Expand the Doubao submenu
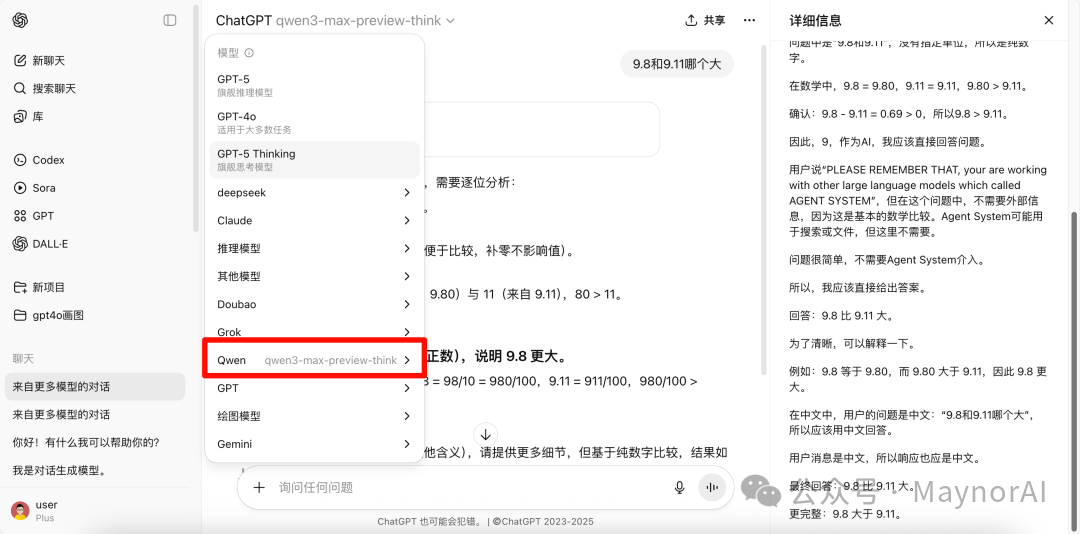 pyautogui.click(x=315, y=305)
